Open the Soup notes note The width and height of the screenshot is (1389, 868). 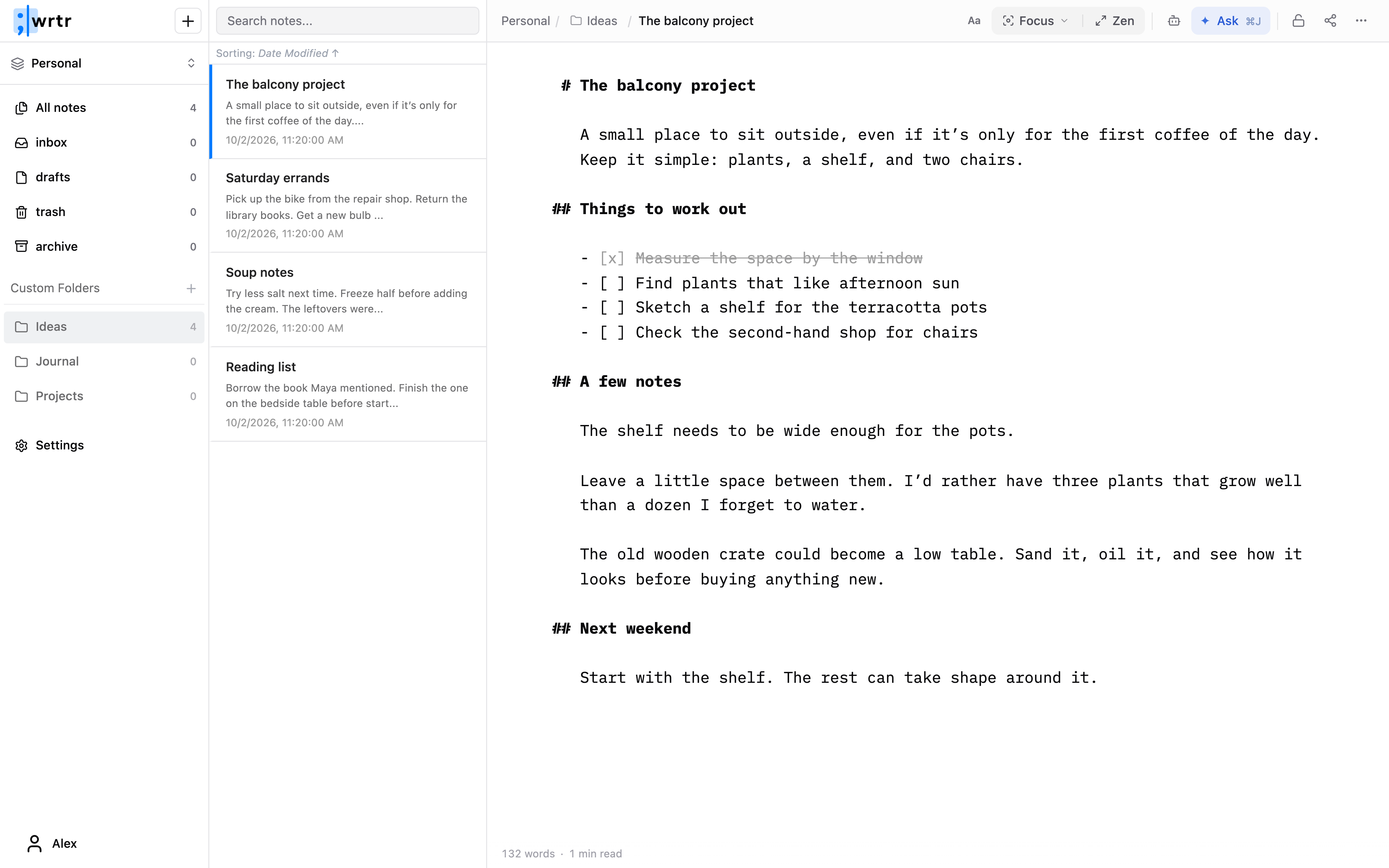click(x=349, y=300)
